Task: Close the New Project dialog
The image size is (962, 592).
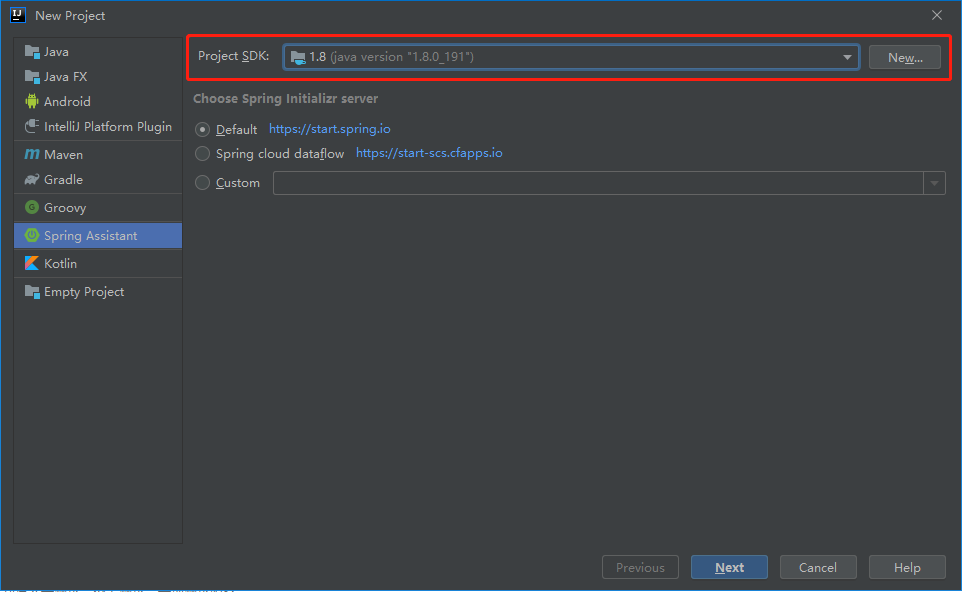Action: click(x=937, y=15)
